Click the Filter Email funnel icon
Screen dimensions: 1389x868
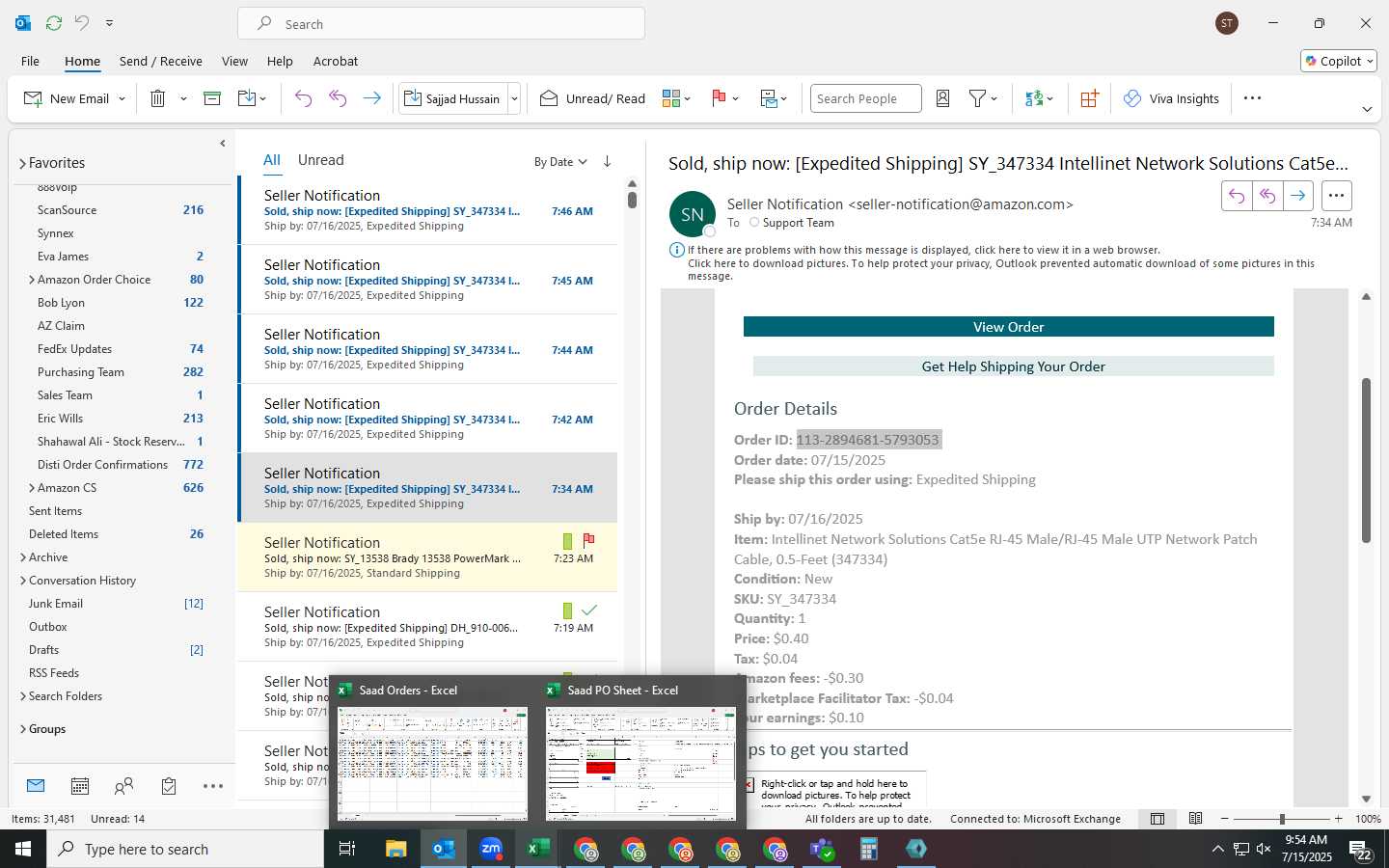tap(978, 98)
